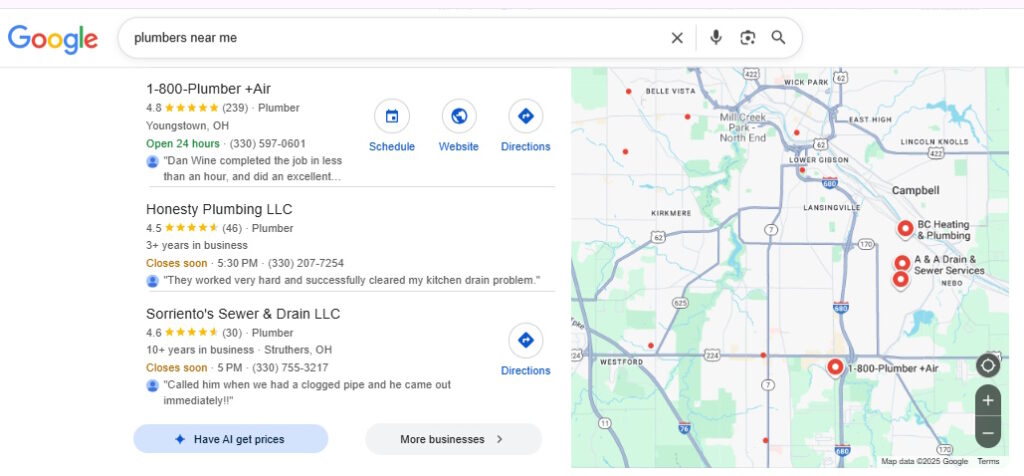This screenshot has height=476, width=1024.
Task: Get Directions to Sorriento's Sewer & Drain
Action: tap(525, 341)
